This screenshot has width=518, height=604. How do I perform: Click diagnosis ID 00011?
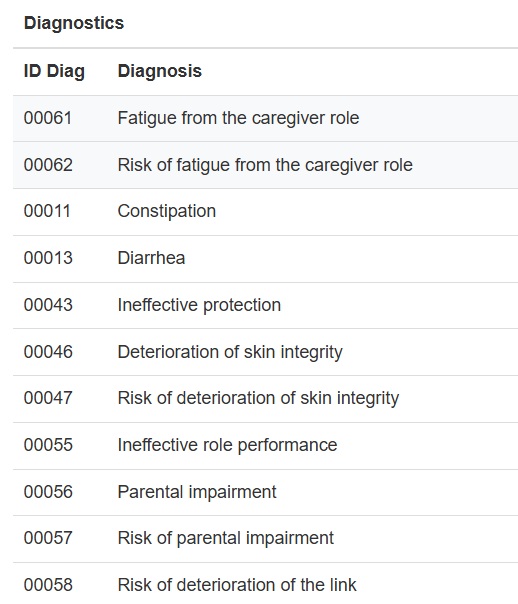tap(47, 211)
